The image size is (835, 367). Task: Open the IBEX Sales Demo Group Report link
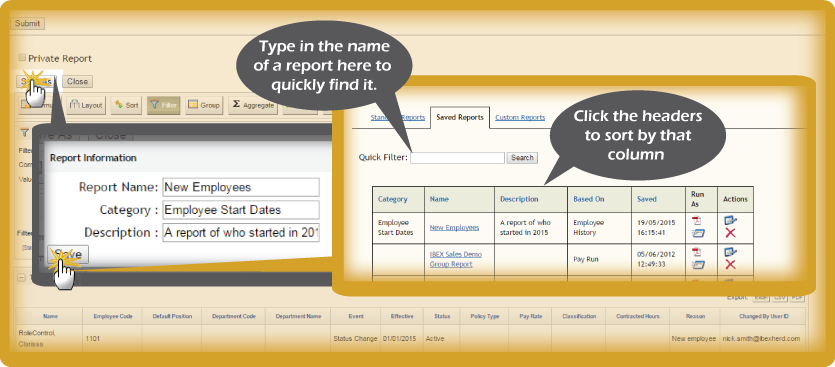[x=455, y=259]
